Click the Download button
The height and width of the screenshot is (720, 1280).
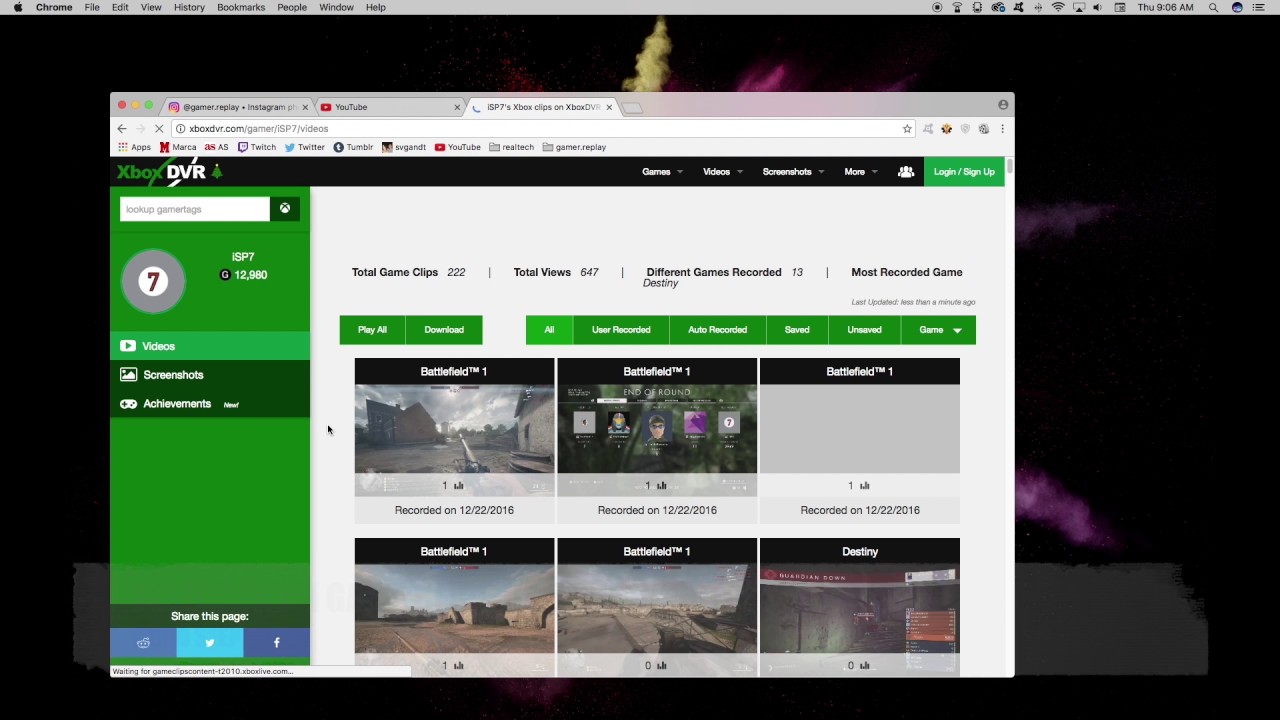click(x=444, y=330)
